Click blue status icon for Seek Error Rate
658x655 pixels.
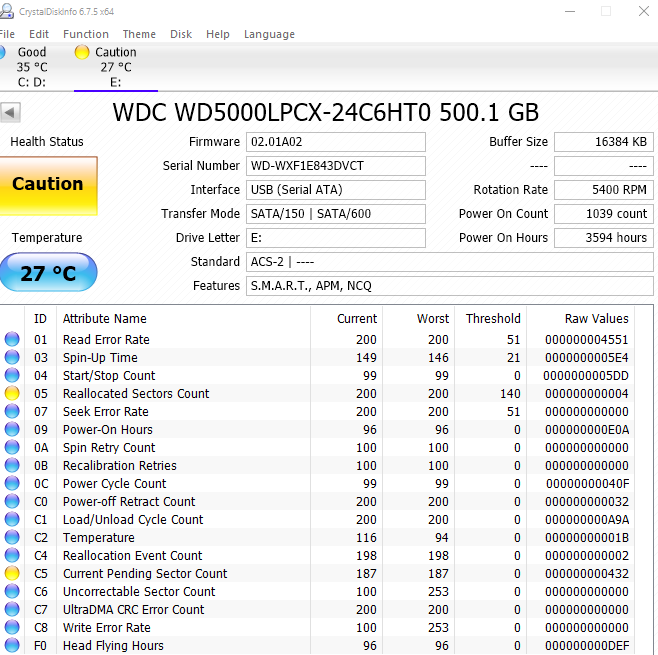pos(12,411)
